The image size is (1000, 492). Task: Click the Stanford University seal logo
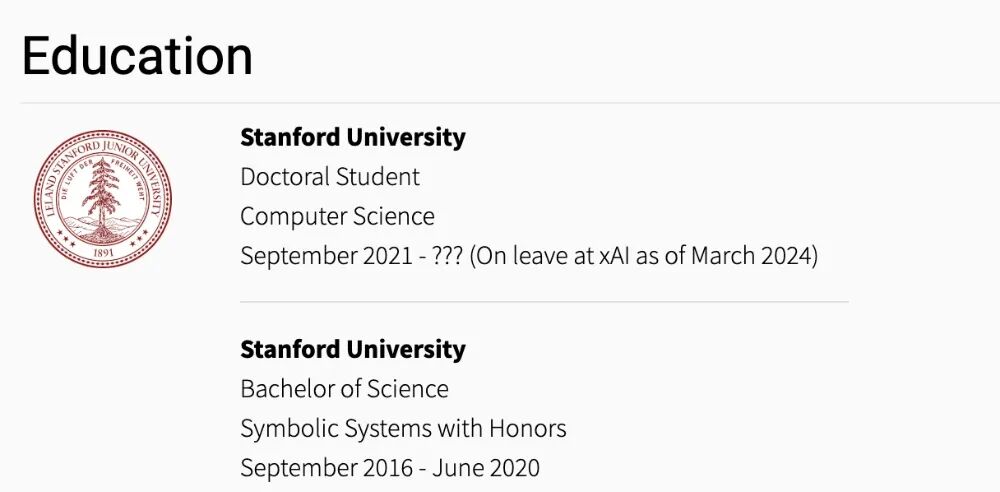102,198
